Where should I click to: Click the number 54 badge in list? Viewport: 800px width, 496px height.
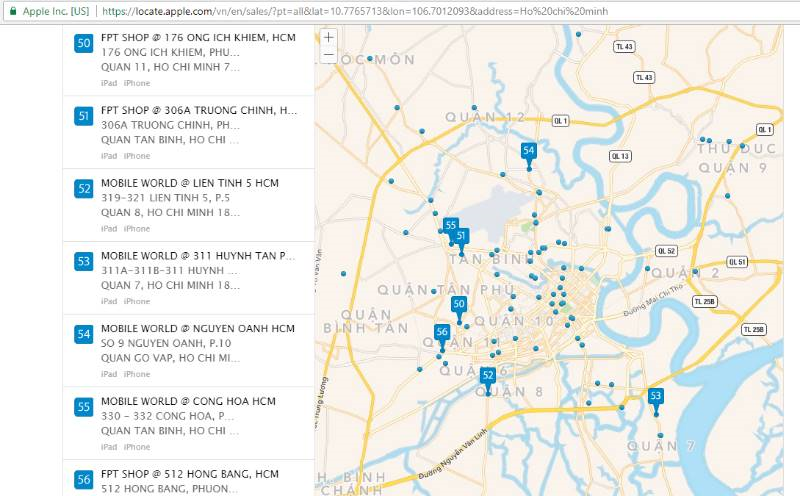coord(84,333)
